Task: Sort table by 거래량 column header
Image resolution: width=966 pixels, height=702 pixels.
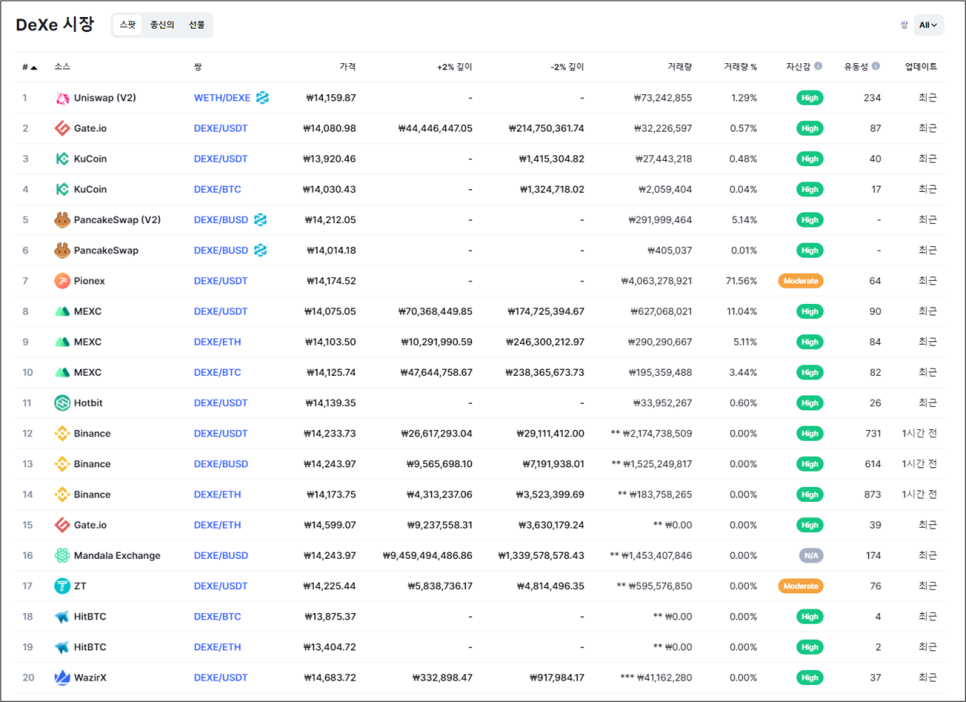Action: point(680,67)
